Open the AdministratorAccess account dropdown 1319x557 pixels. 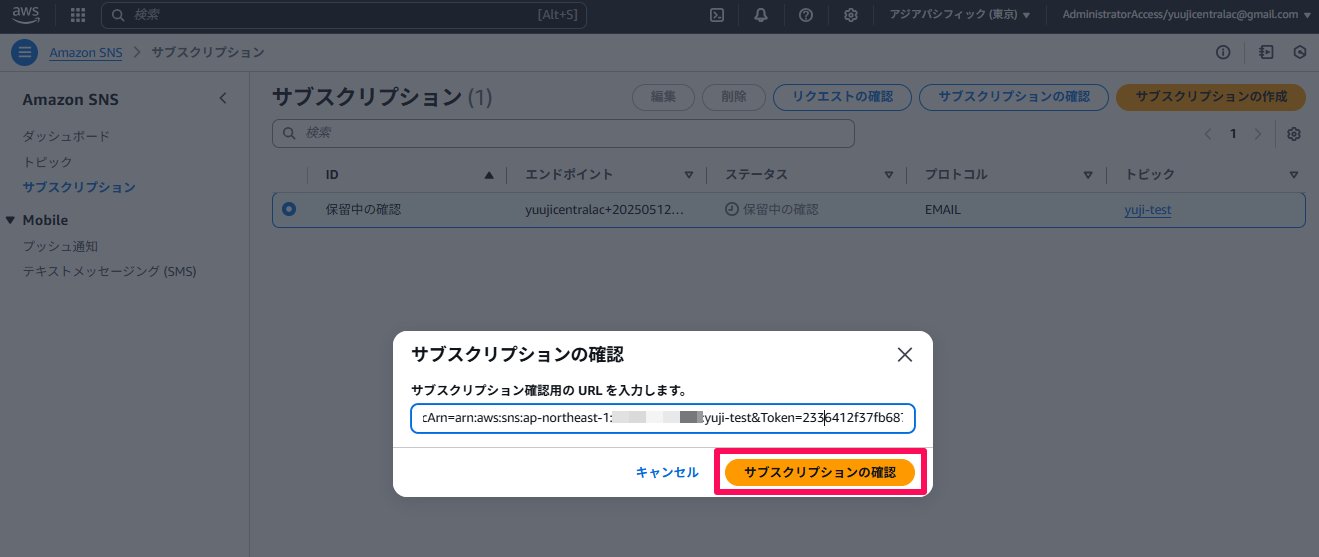click(x=1187, y=15)
